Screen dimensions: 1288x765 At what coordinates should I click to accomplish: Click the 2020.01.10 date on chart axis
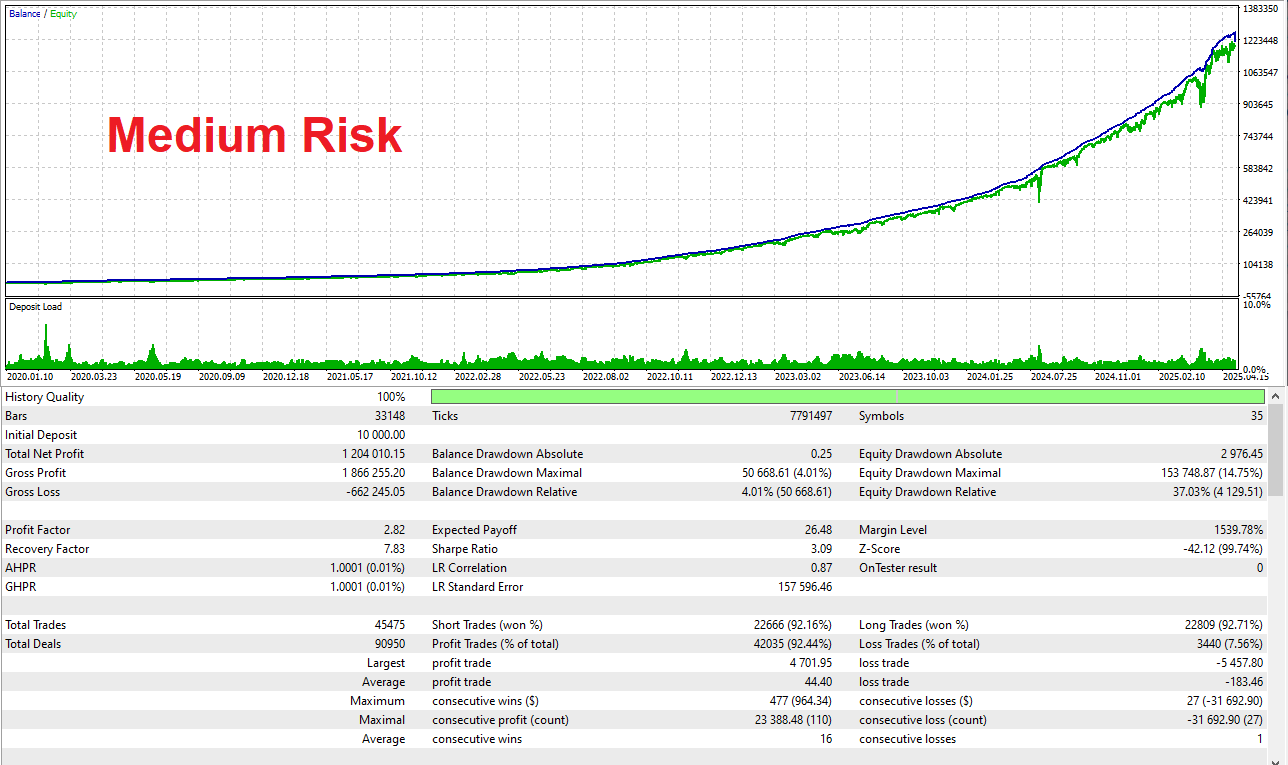30,377
